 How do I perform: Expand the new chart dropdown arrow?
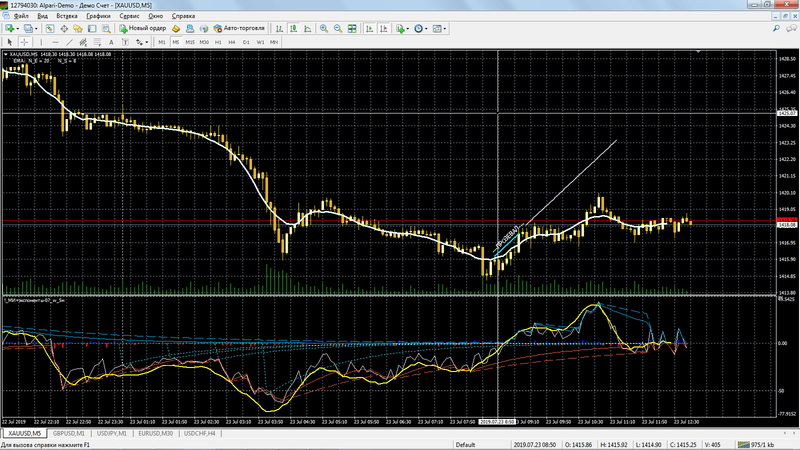click(x=20, y=29)
